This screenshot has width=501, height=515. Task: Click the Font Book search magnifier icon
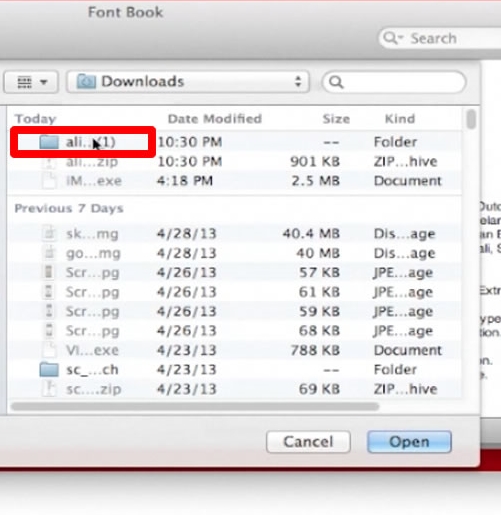(x=392, y=38)
